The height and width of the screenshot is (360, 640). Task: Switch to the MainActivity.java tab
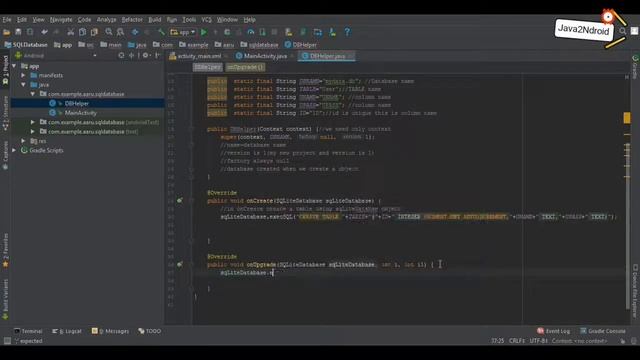click(264, 56)
